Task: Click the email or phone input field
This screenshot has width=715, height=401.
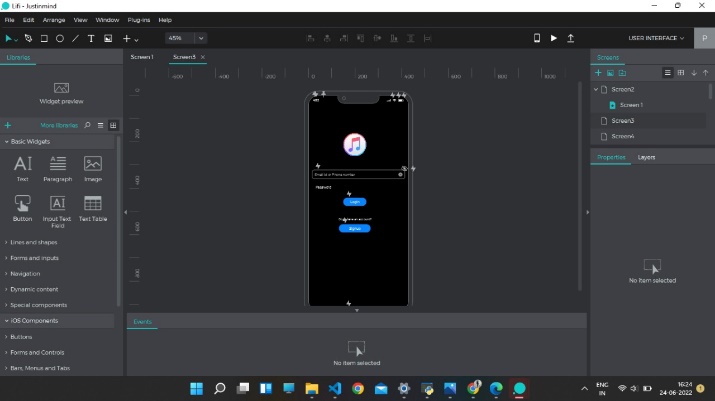Action: [x=358, y=174]
